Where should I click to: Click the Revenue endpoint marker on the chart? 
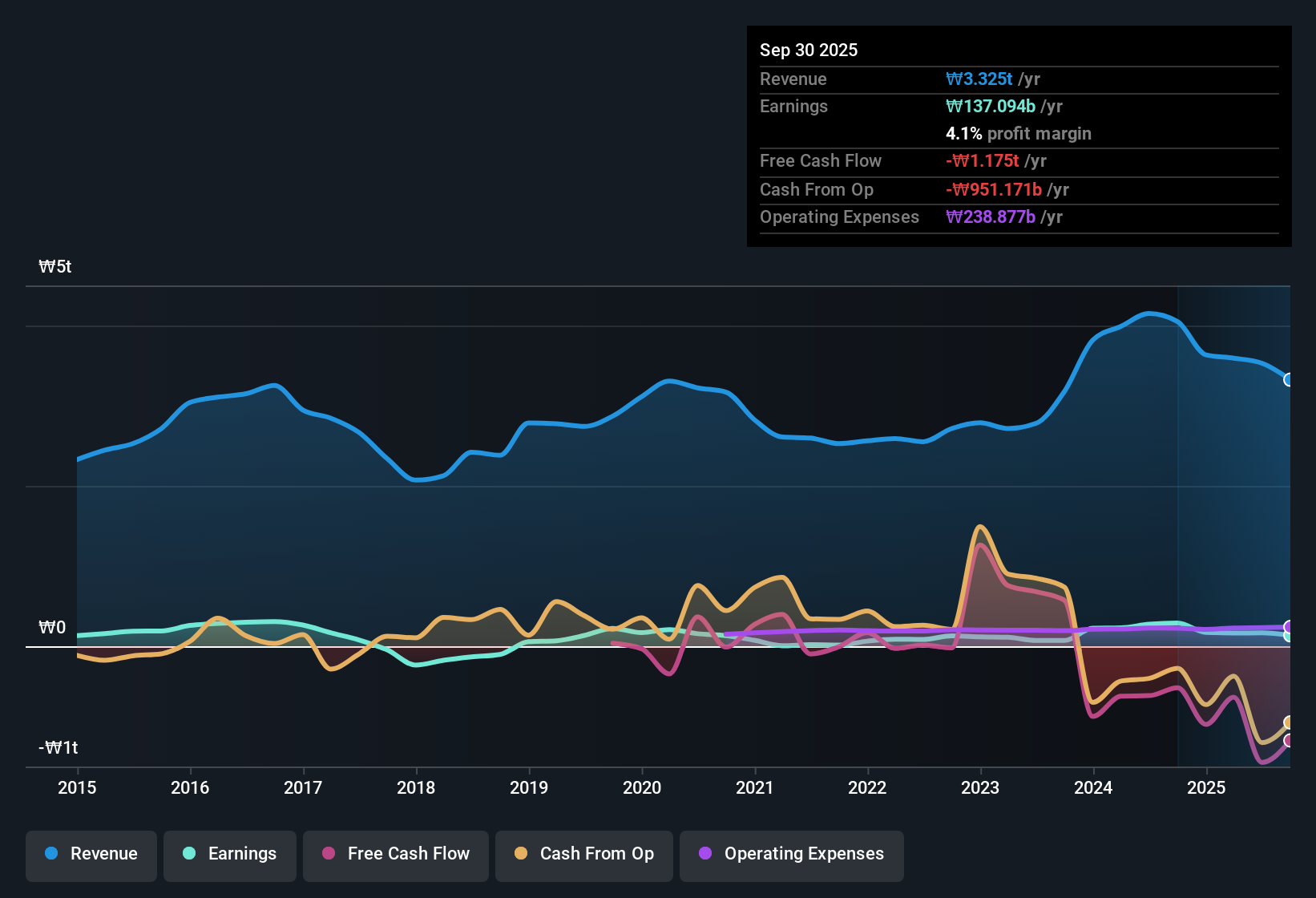click(x=1288, y=378)
